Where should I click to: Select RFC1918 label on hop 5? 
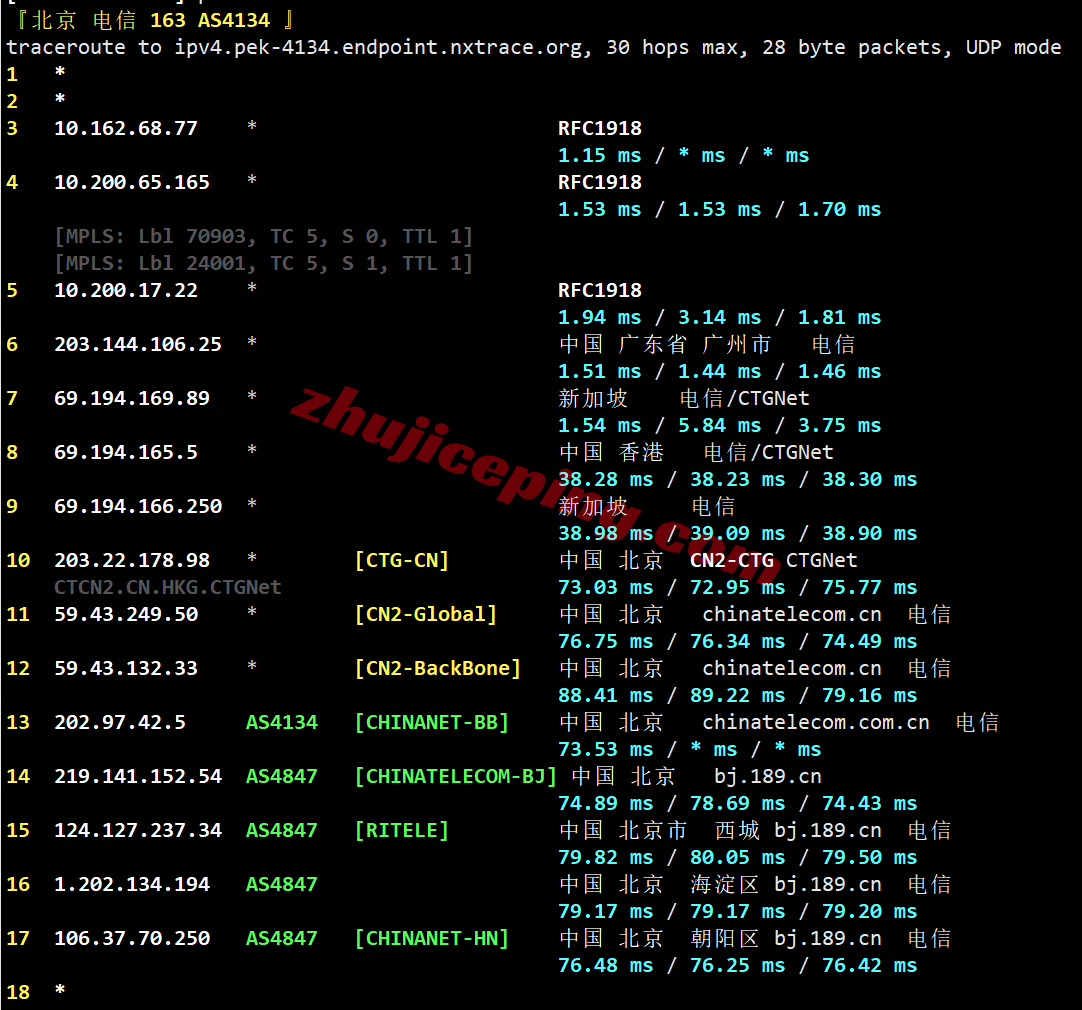point(600,290)
